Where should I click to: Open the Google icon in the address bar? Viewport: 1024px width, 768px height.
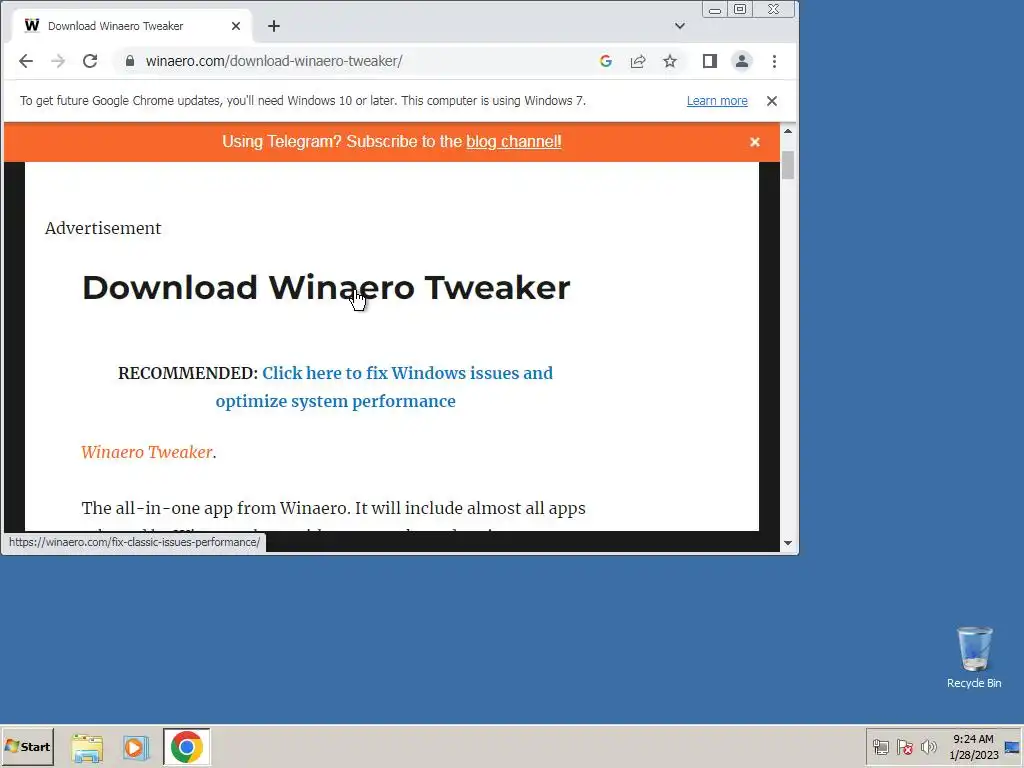point(605,61)
